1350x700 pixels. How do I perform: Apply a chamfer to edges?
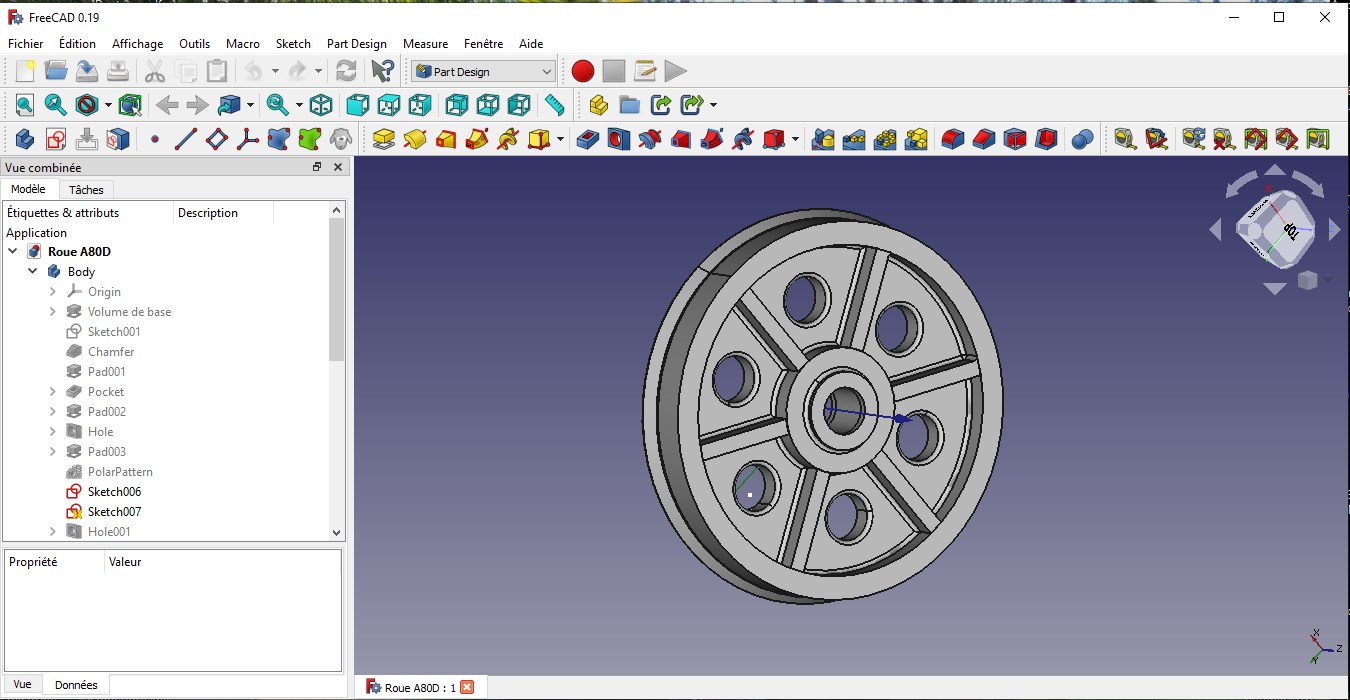[984, 139]
